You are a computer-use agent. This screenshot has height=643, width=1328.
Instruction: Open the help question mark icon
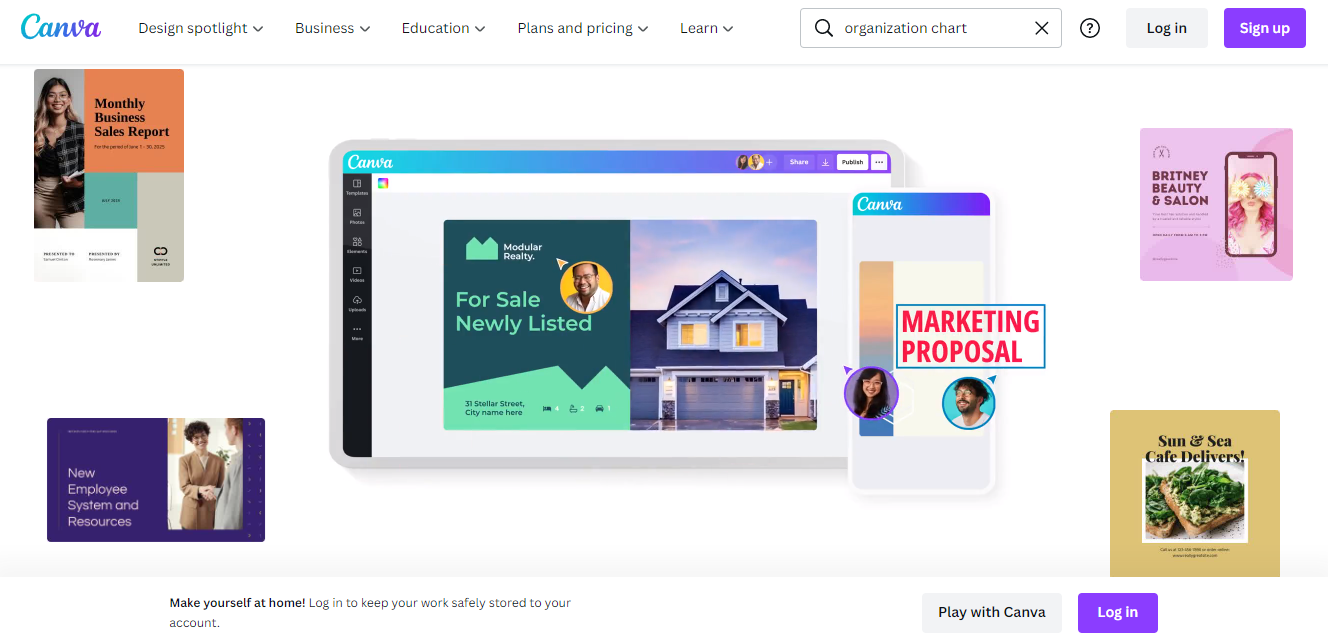[1090, 28]
